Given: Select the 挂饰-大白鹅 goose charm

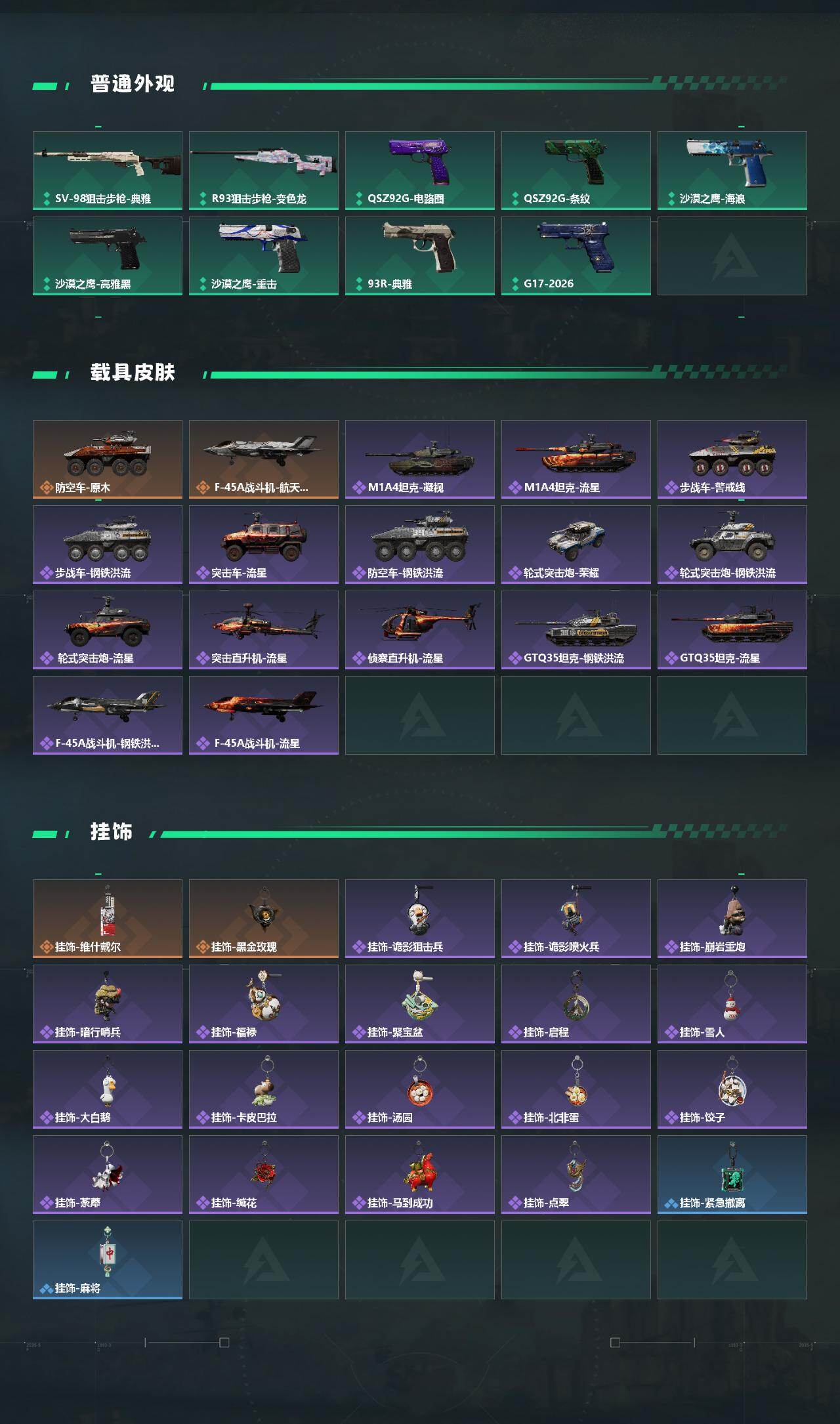Looking at the screenshot, I should click(108, 1089).
